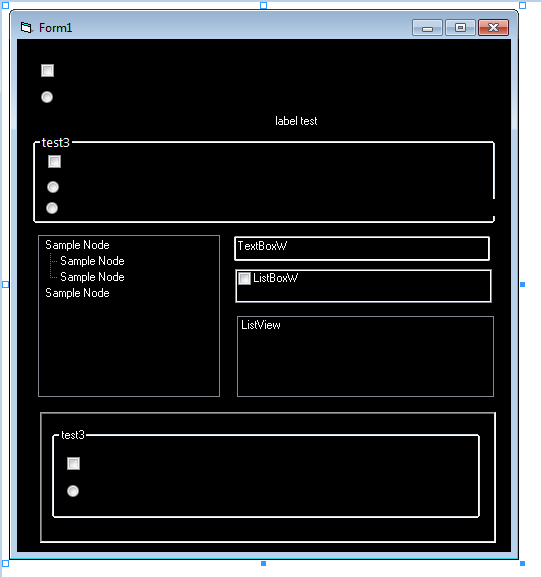Click the label test text

point(296,121)
